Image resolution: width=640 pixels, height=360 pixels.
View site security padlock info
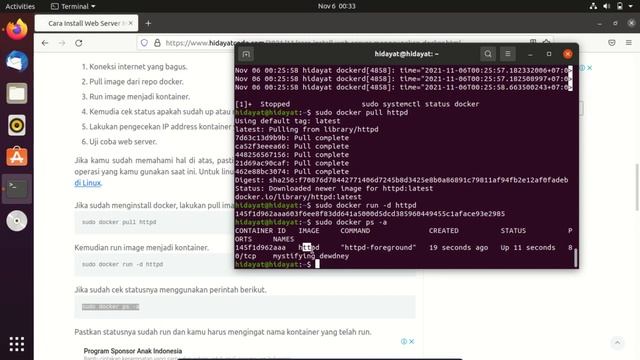(x=157, y=43)
